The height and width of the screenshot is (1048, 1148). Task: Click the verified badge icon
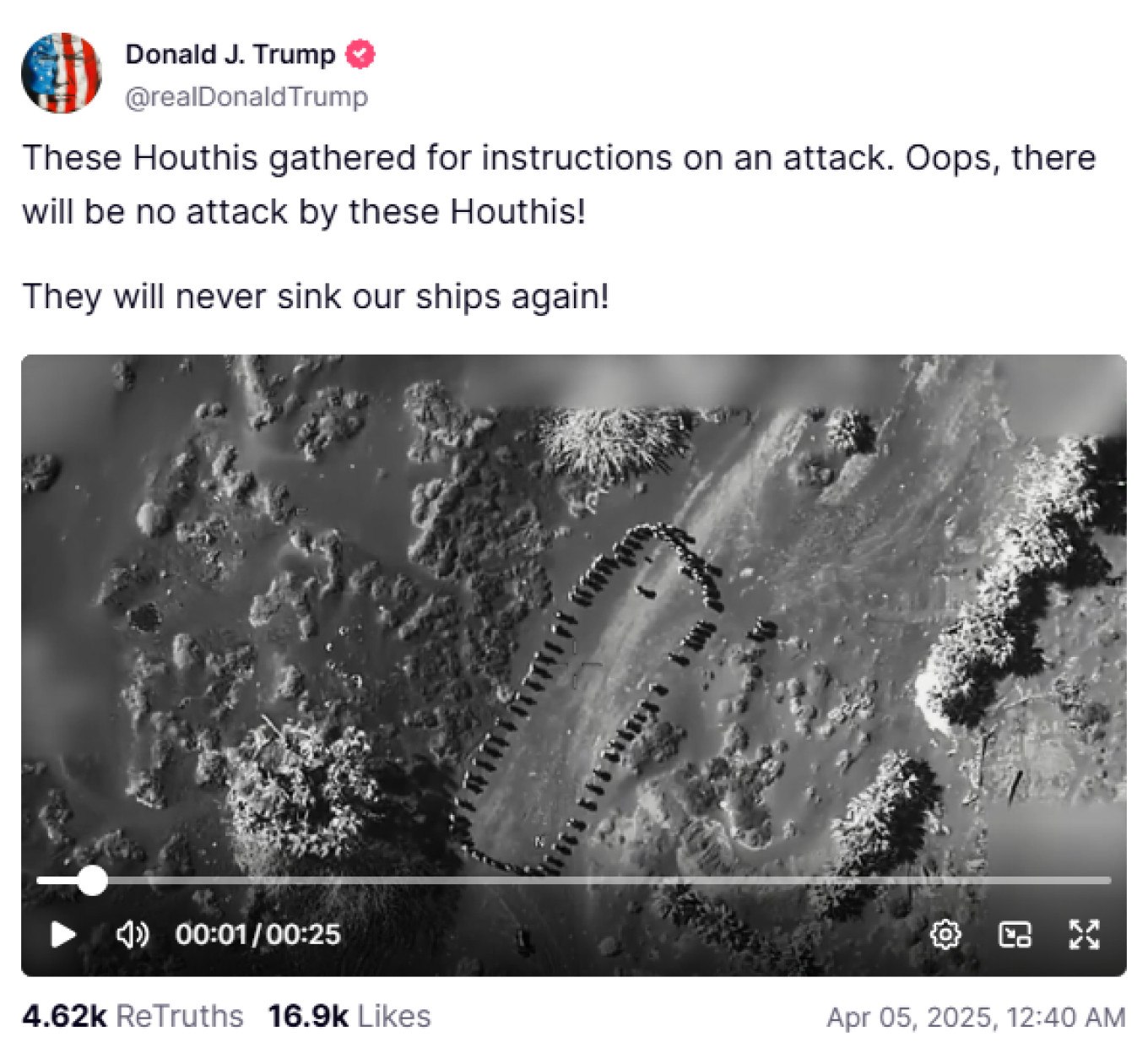[361, 54]
